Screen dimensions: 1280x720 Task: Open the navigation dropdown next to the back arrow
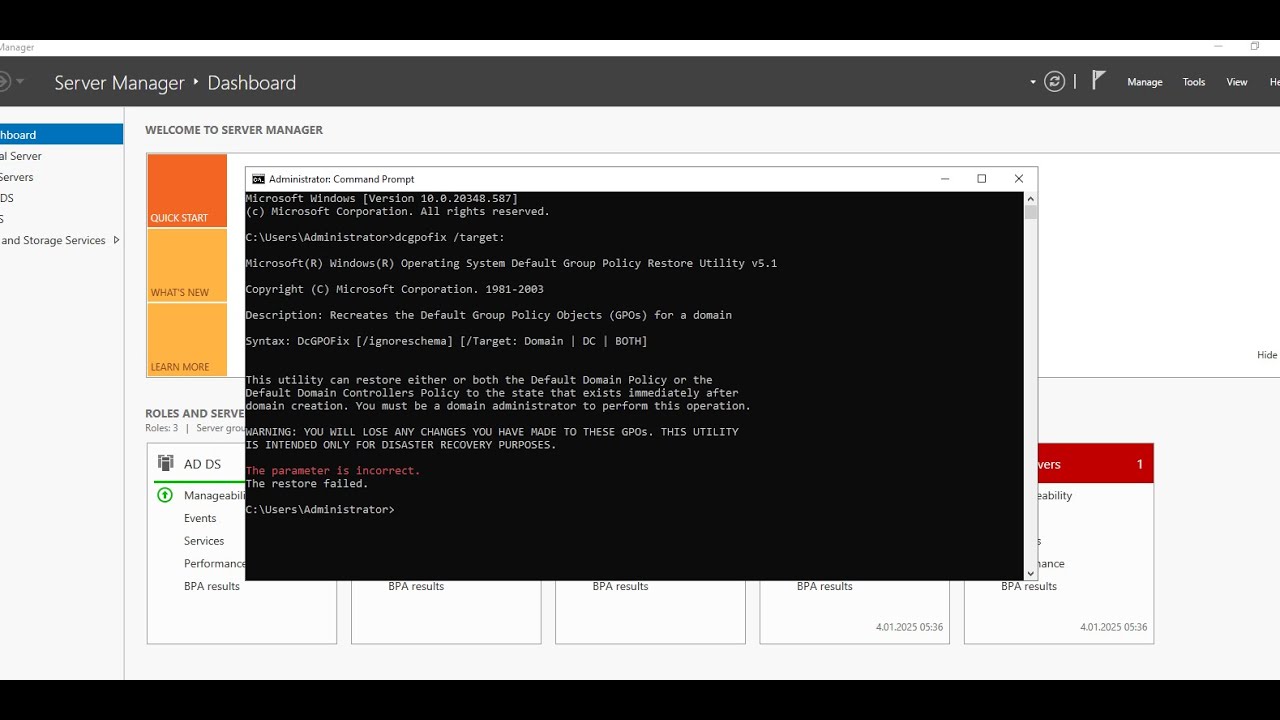pos(22,81)
